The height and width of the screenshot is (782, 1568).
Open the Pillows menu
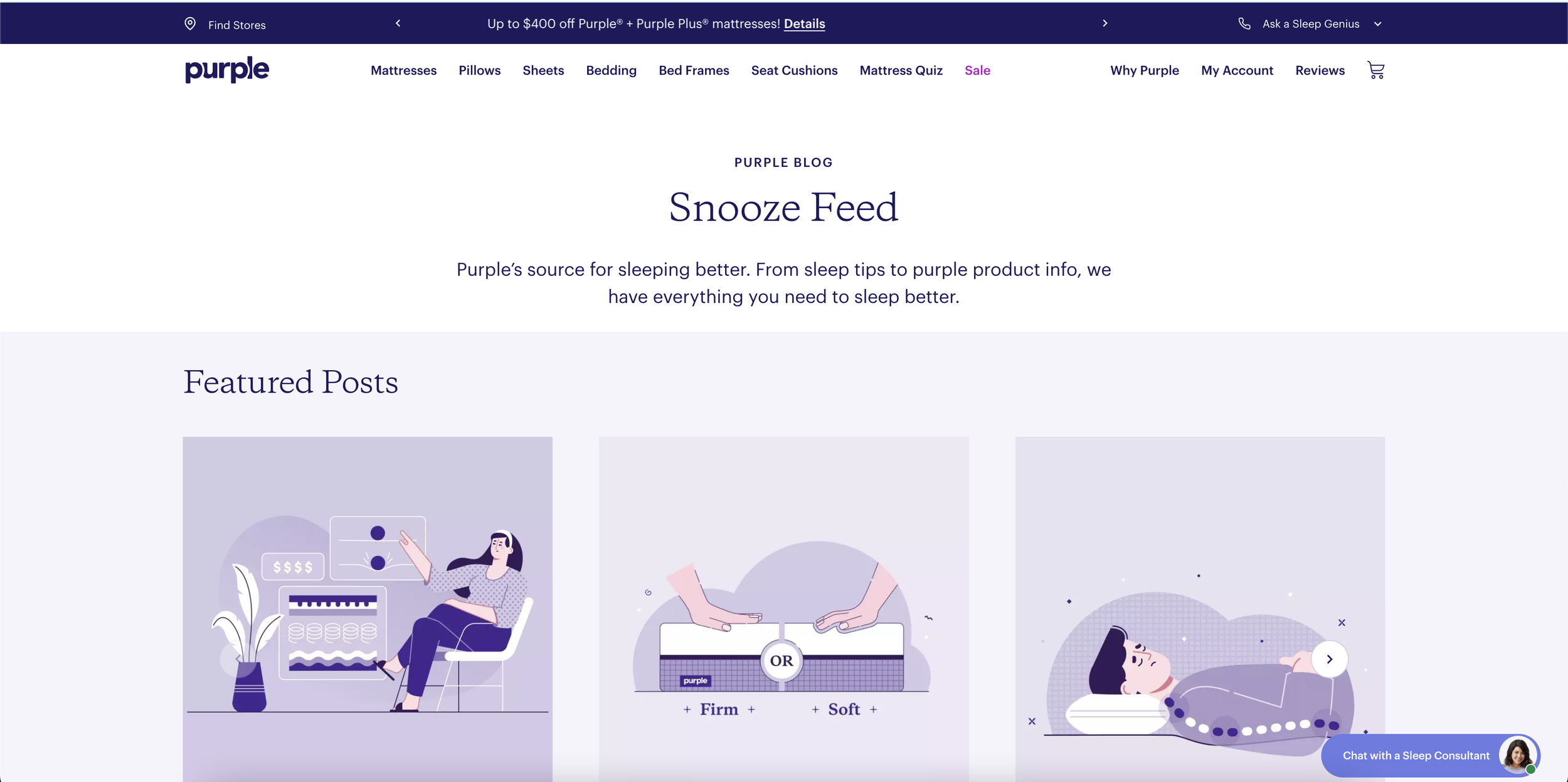tap(479, 70)
